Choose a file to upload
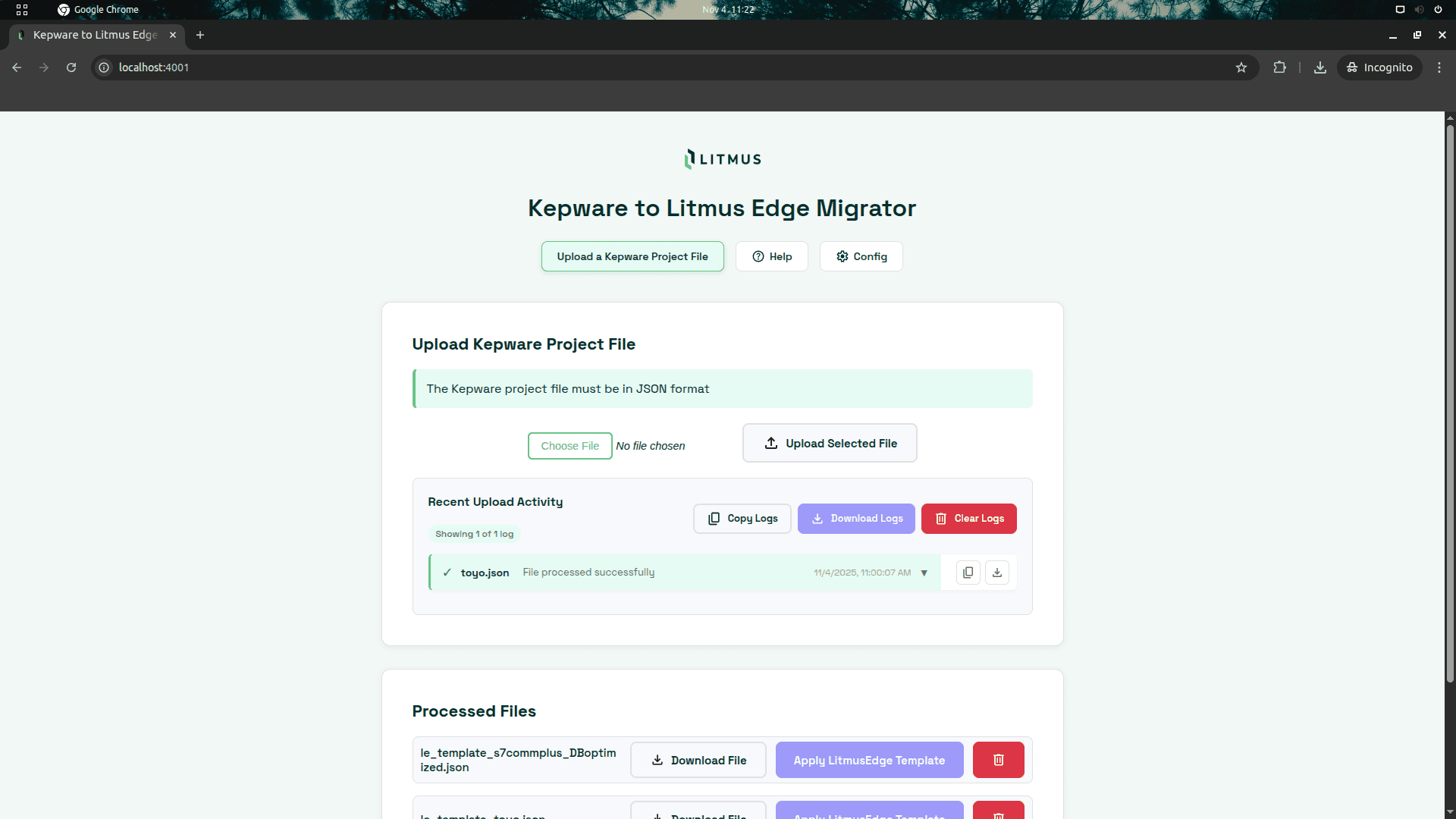1456x819 pixels. 569,445
